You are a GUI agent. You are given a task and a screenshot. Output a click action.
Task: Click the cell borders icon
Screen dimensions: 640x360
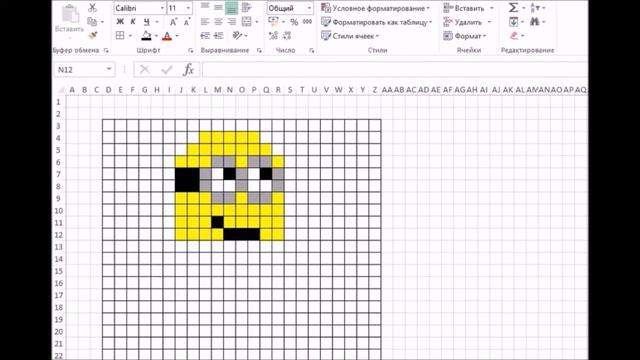120,36
